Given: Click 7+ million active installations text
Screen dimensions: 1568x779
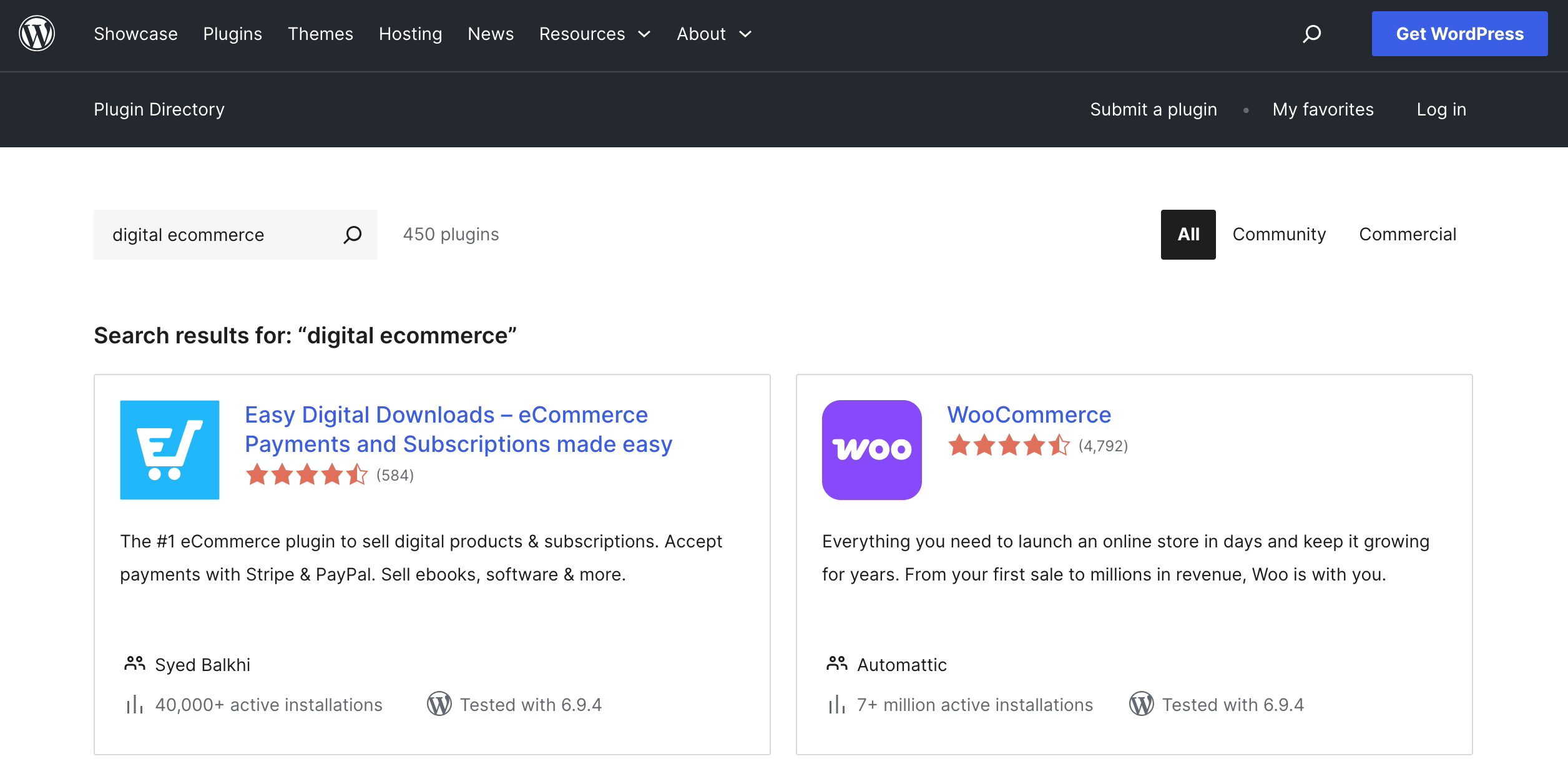Looking at the screenshot, I should coord(975,705).
